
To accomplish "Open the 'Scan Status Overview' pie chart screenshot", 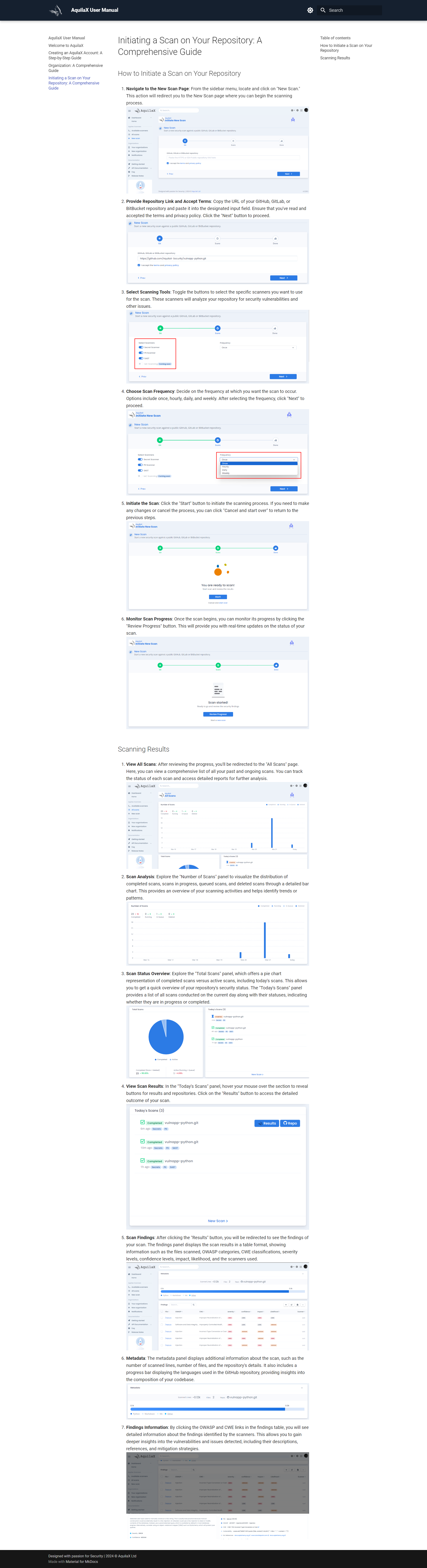I will click(218, 1042).
